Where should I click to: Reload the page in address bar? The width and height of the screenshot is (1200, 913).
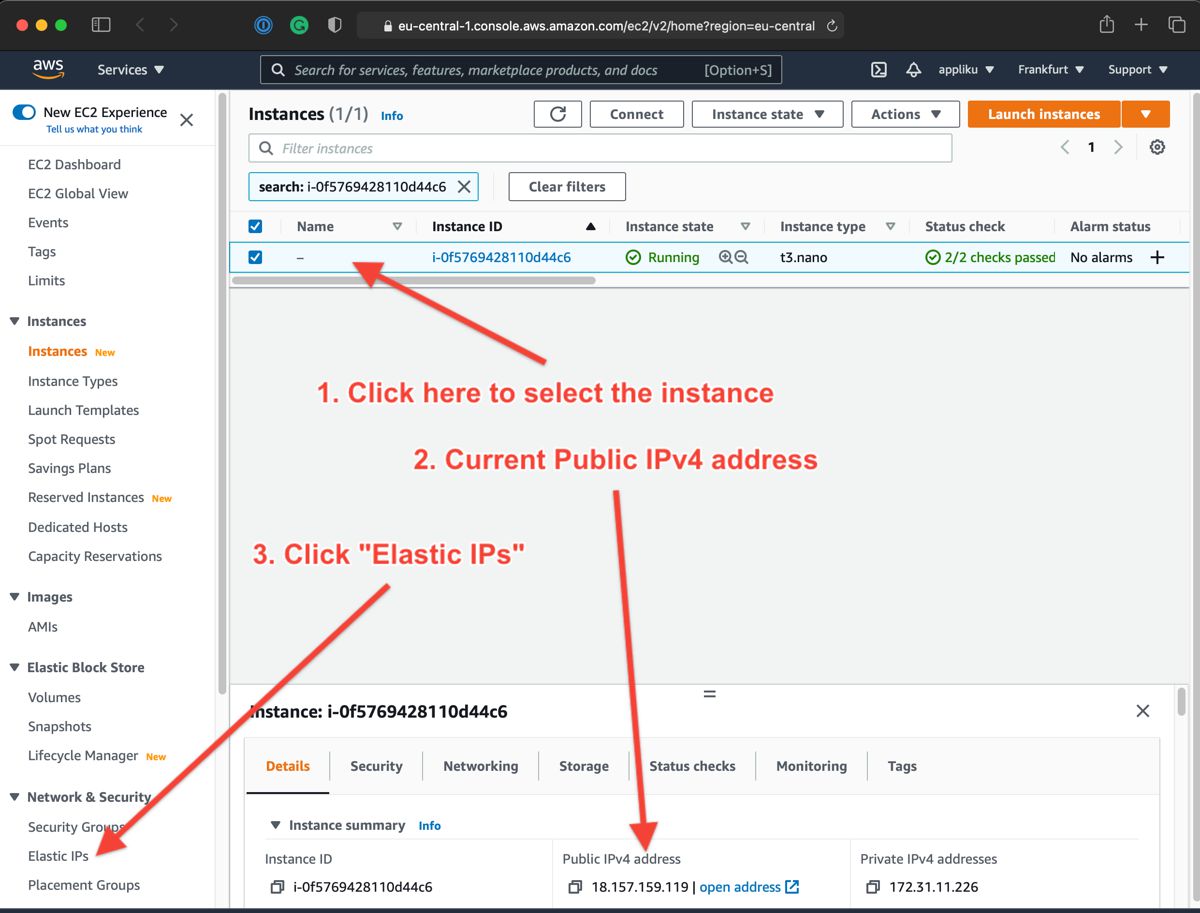(832, 26)
